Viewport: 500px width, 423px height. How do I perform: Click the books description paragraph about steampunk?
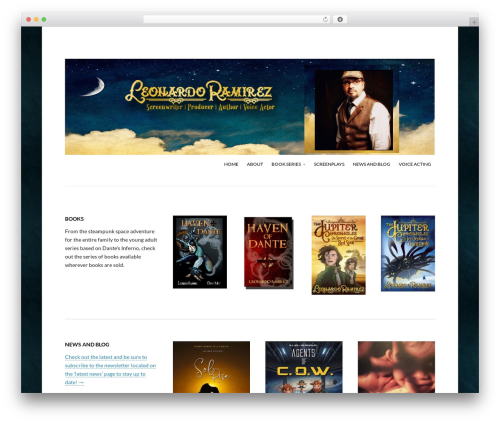point(111,248)
